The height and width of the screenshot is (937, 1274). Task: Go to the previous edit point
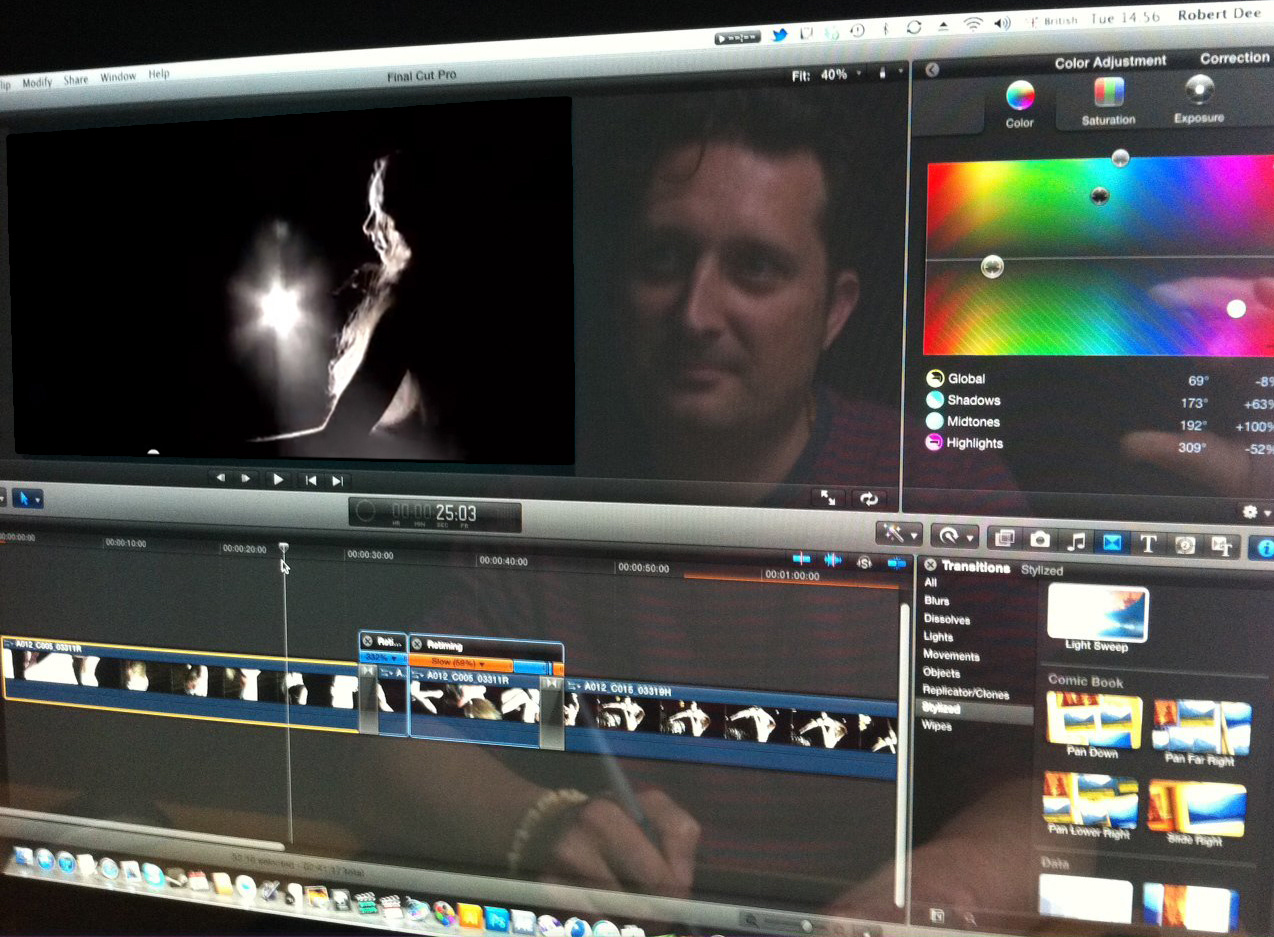(311, 480)
